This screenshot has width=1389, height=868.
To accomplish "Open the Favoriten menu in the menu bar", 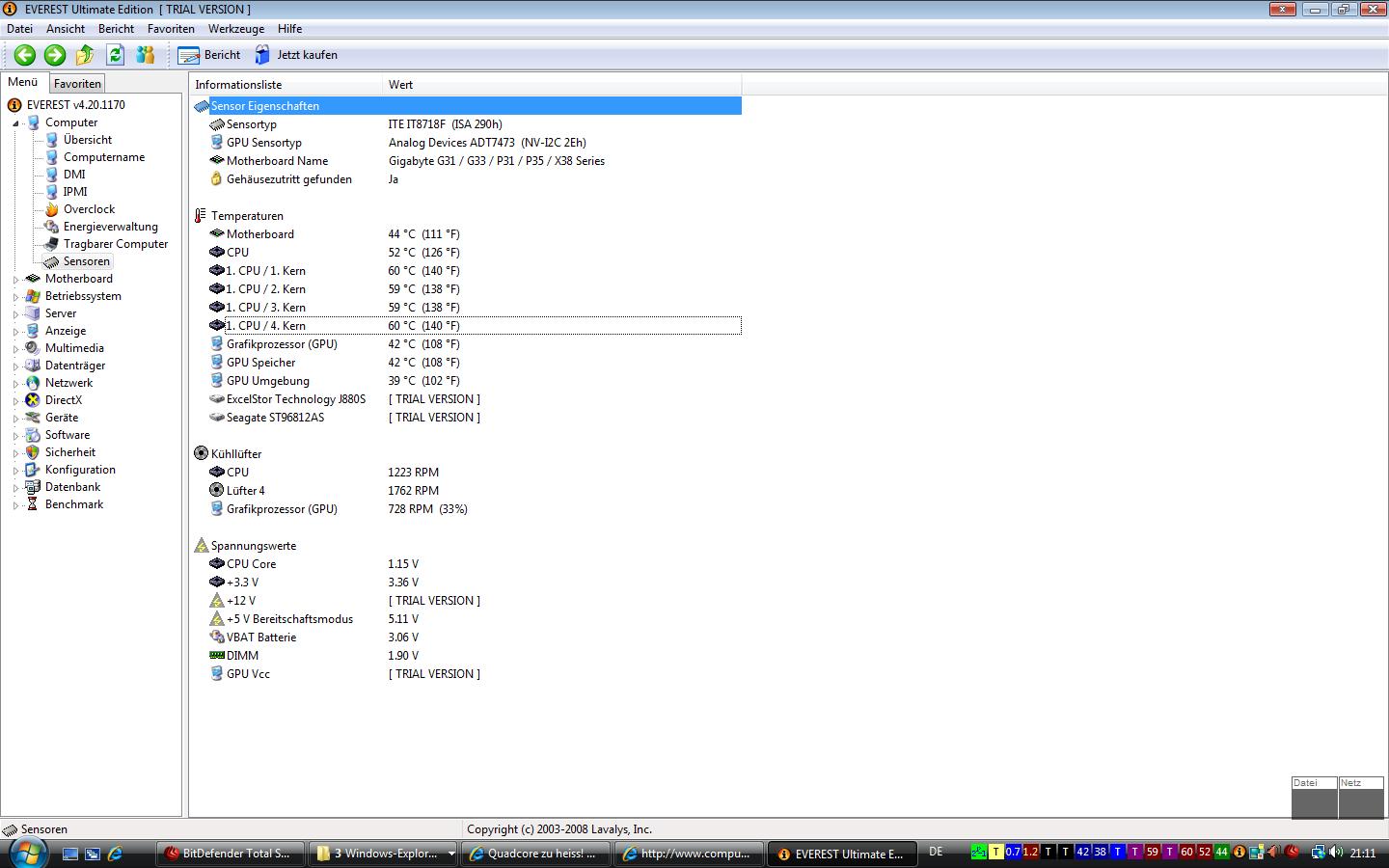I will pos(171,29).
